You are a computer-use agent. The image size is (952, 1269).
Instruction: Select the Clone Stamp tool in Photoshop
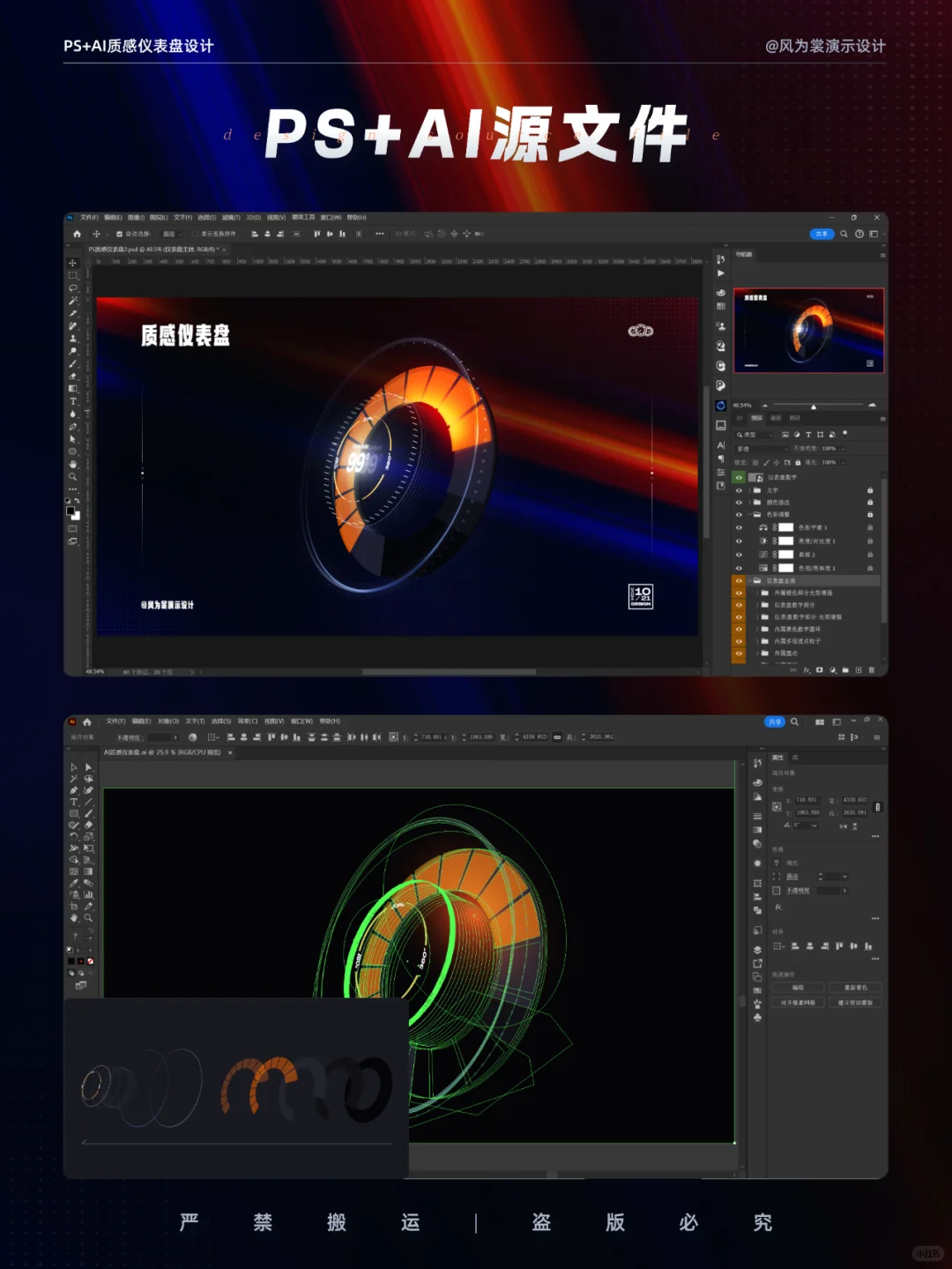point(72,338)
